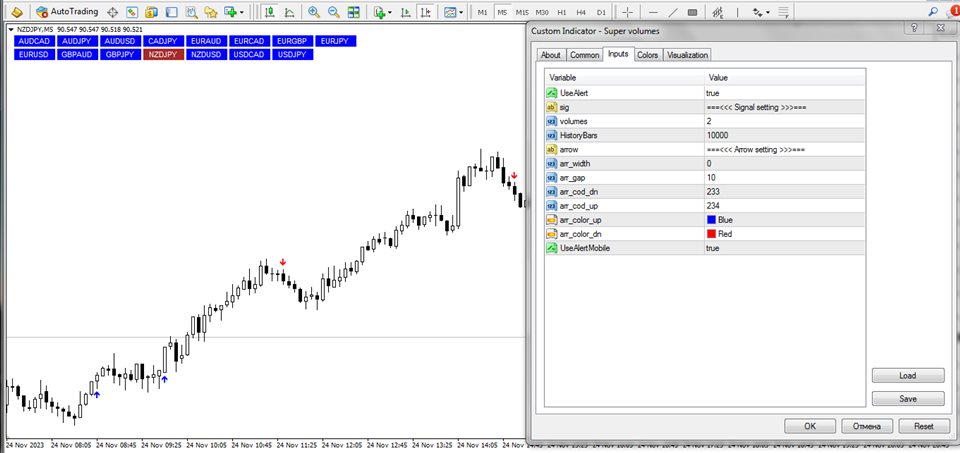Select the equidistant channel tool
960x453 pixels.
click(x=718, y=12)
